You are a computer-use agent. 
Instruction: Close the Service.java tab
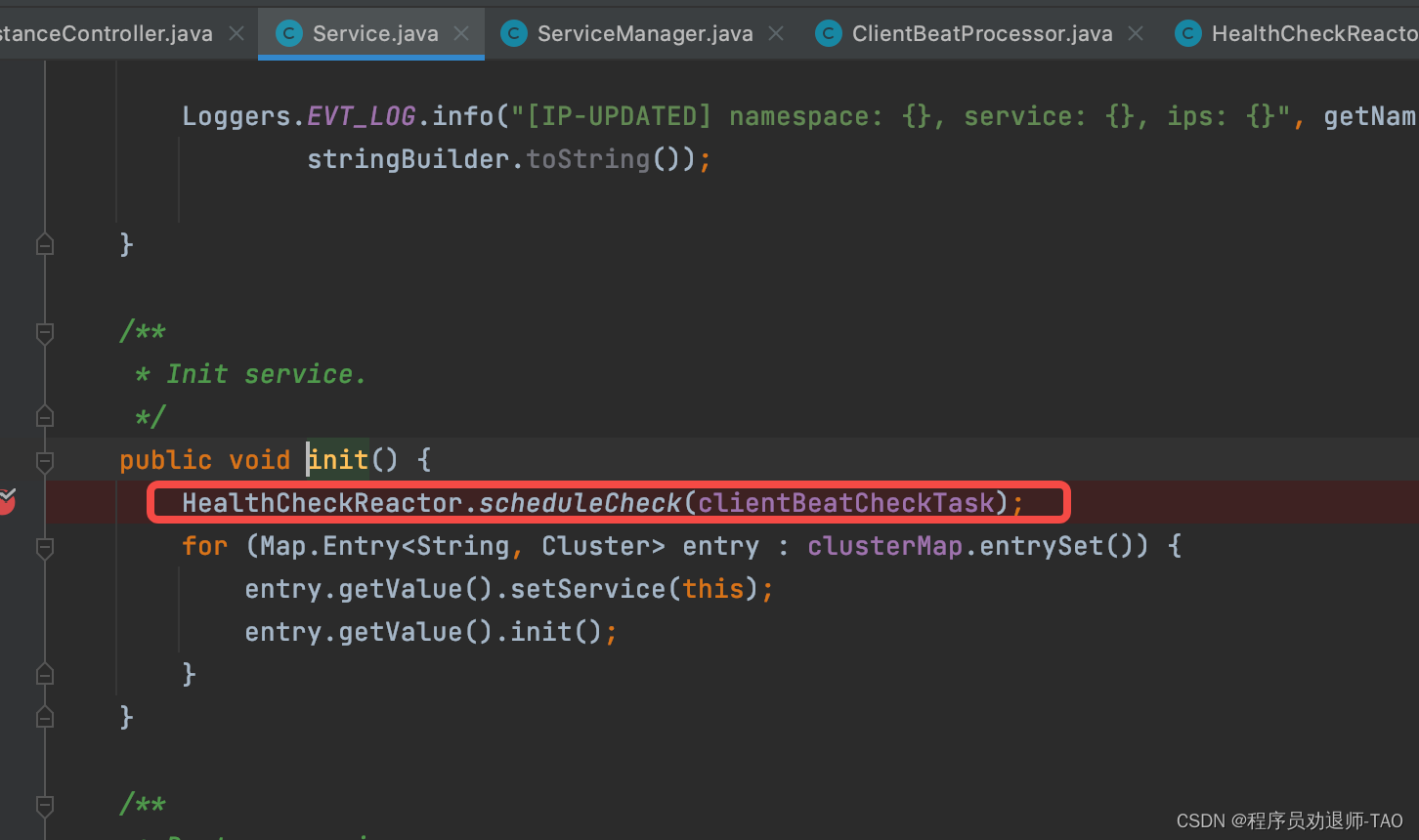pos(461,34)
